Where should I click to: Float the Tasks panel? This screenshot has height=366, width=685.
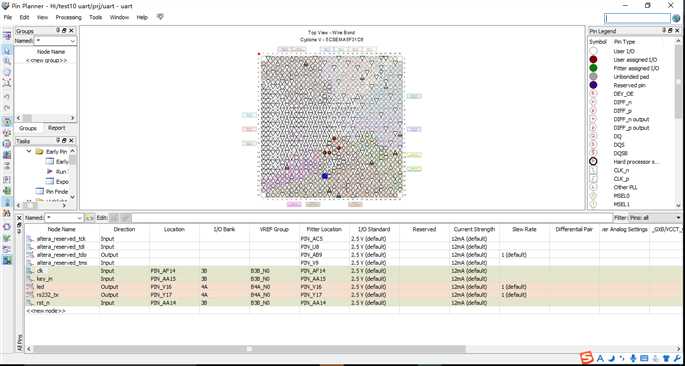[x=64, y=141]
